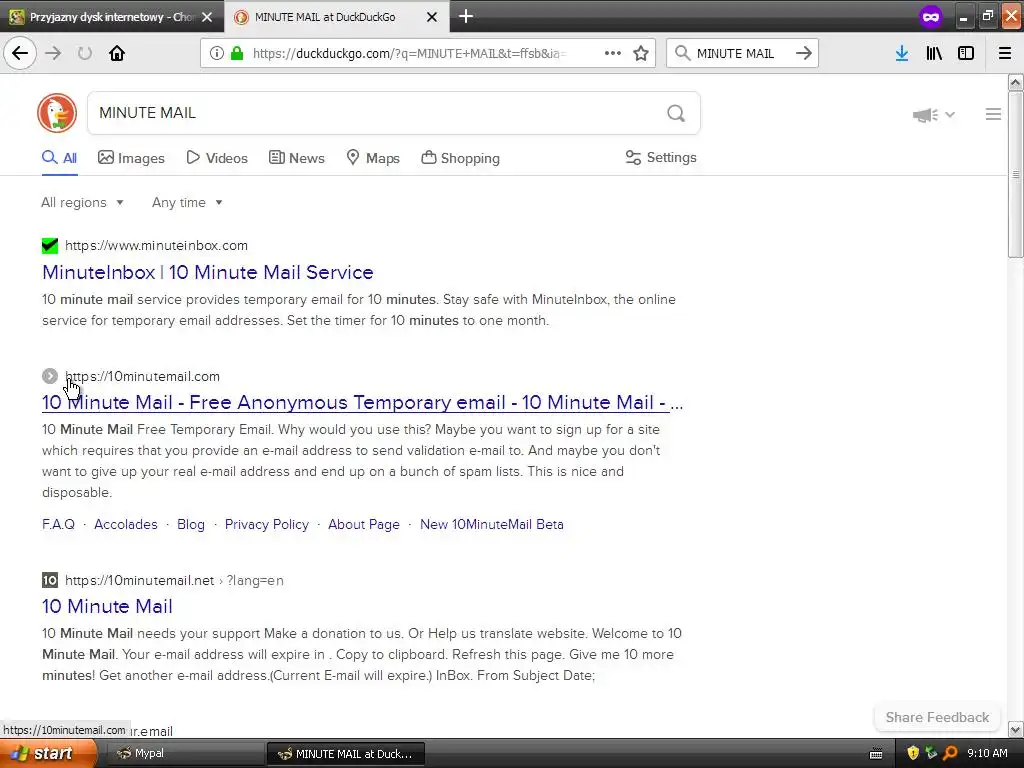Open the Accolades sitelink
The image size is (1024, 768).
click(x=126, y=524)
